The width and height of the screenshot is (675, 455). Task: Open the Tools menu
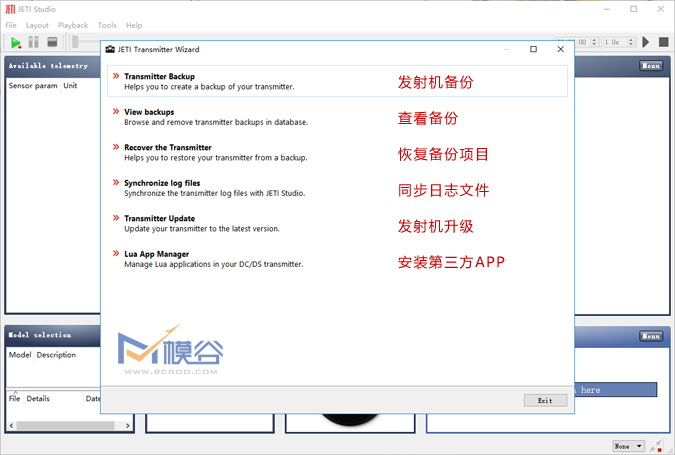(x=107, y=25)
